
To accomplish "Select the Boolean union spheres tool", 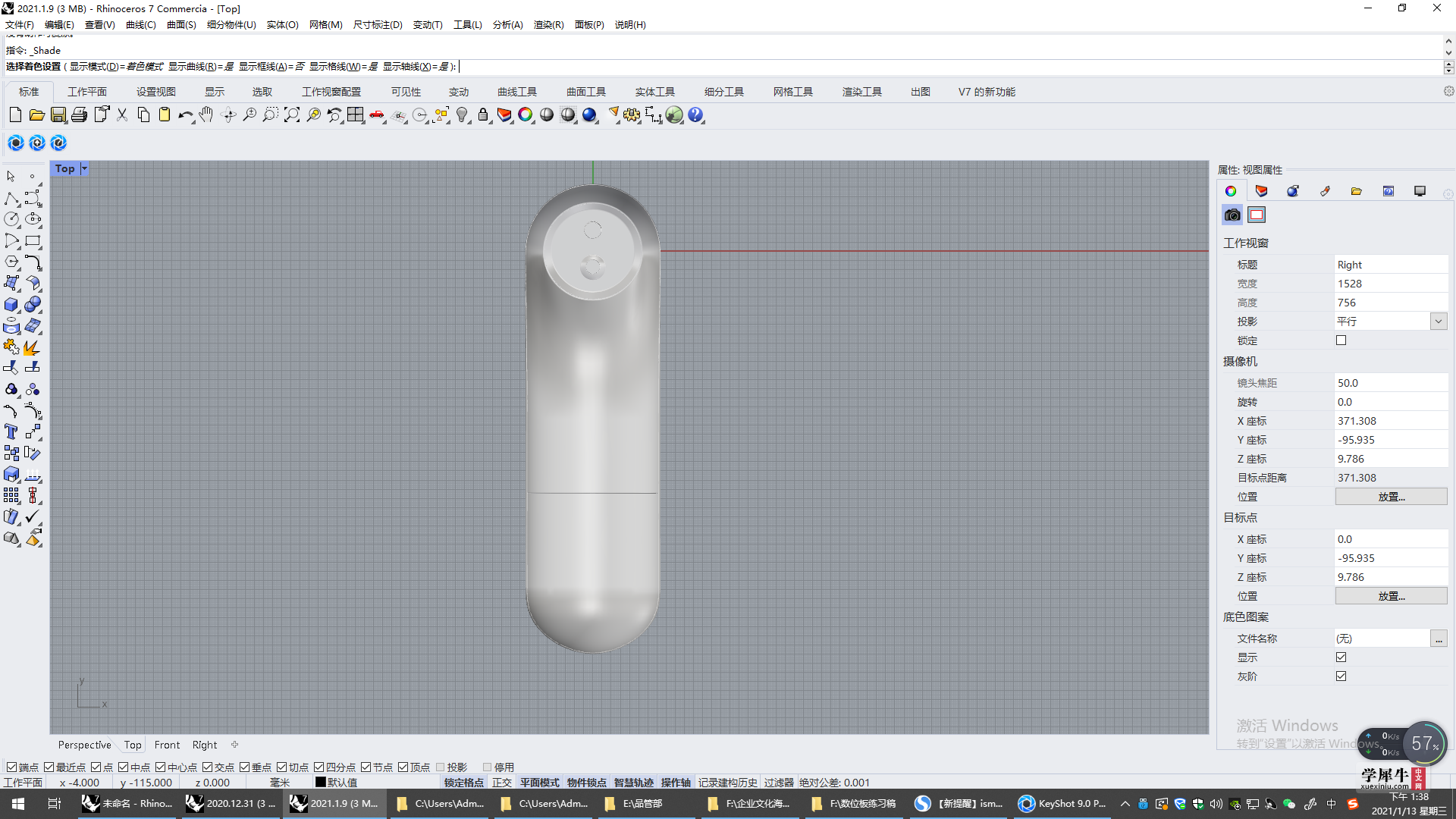I will pos(33,305).
